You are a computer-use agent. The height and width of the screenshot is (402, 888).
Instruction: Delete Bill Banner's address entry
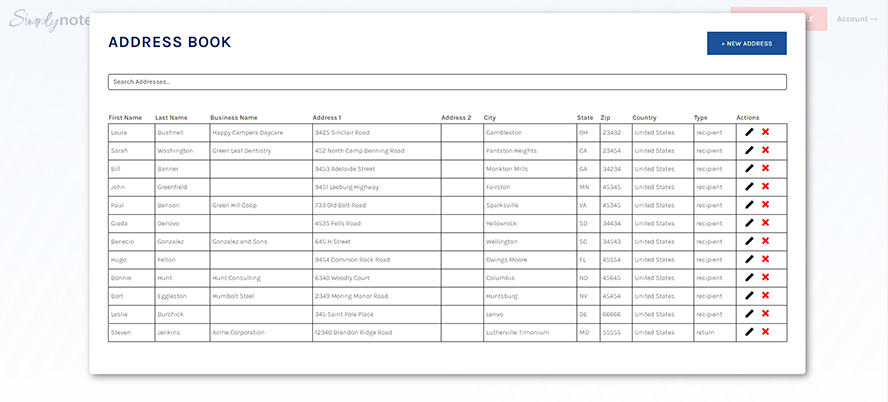pos(765,168)
